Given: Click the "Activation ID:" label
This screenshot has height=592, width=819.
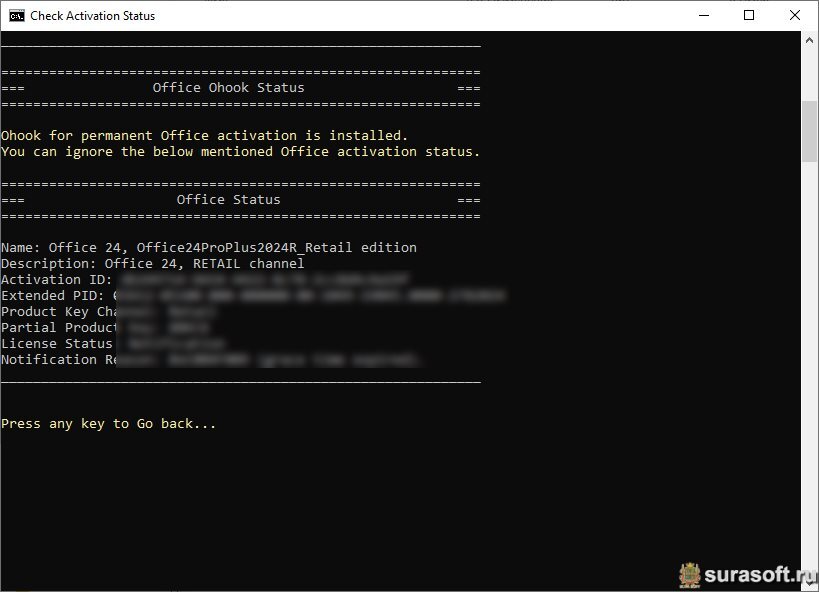Looking at the screenshot, I should (56, 280).
